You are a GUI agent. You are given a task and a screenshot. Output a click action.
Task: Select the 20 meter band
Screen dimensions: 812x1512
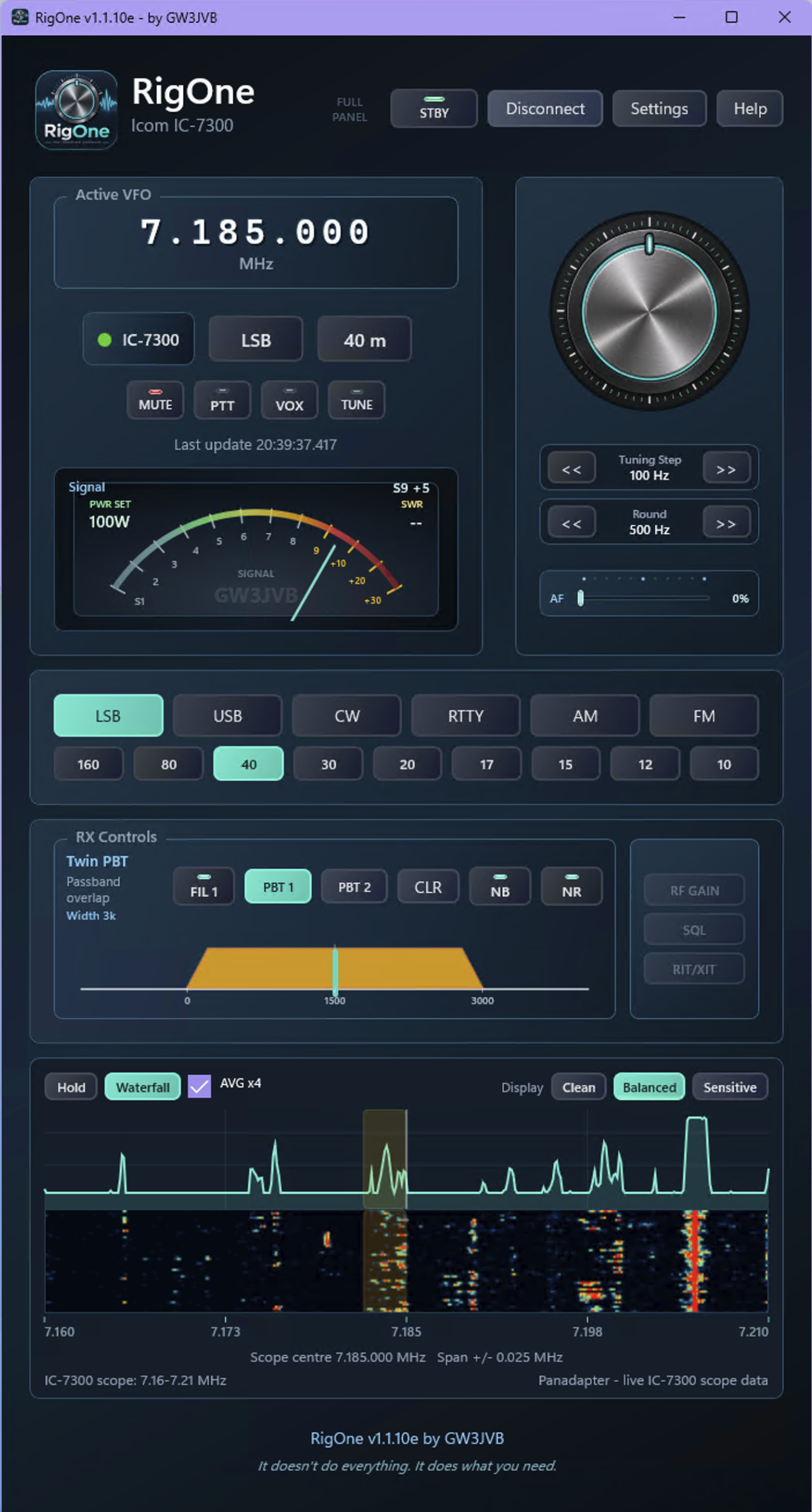[x=407, y=764]
